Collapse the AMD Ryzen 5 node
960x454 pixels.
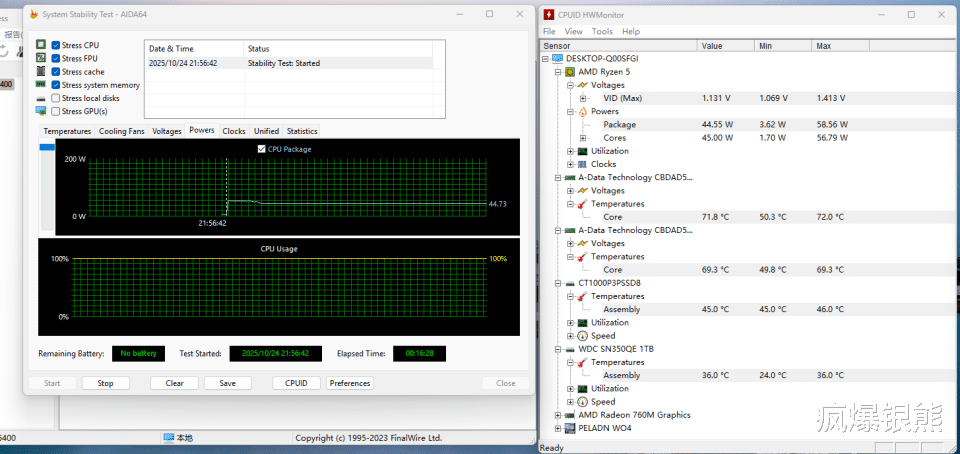[558, 72]
